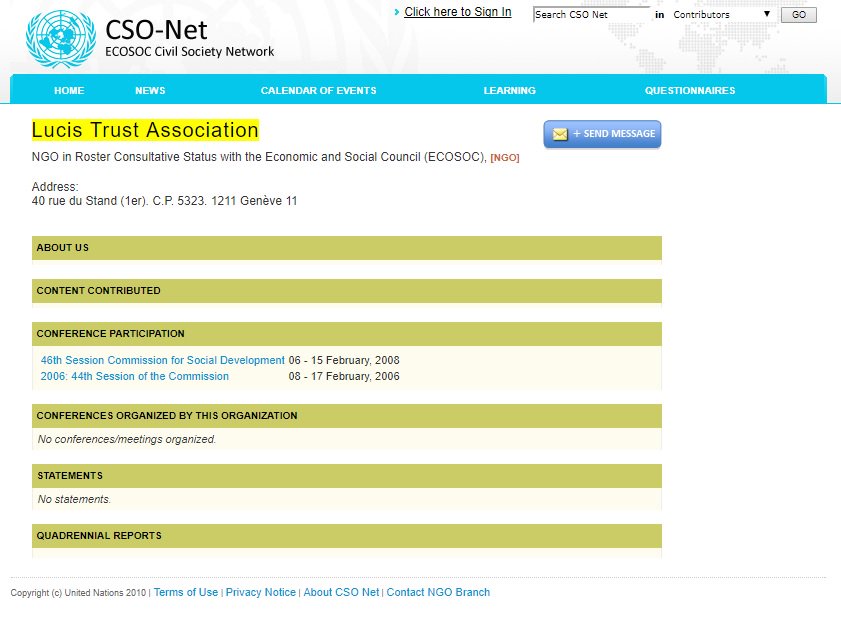Open the News menu item
The width and height of the screenshot is (841, 619).
150,91
